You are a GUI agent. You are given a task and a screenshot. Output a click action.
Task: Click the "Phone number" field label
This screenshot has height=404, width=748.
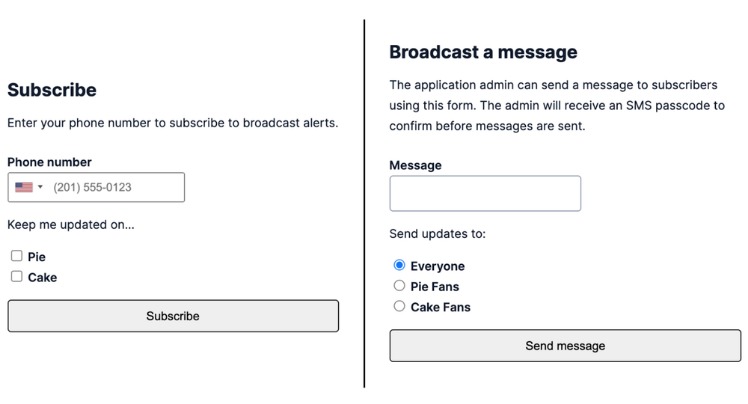[49, 162]
